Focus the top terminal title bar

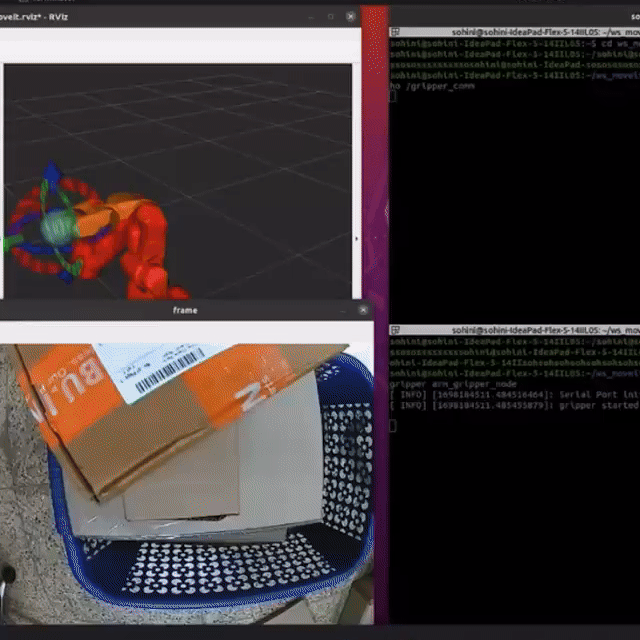click(x=515, y=32)
